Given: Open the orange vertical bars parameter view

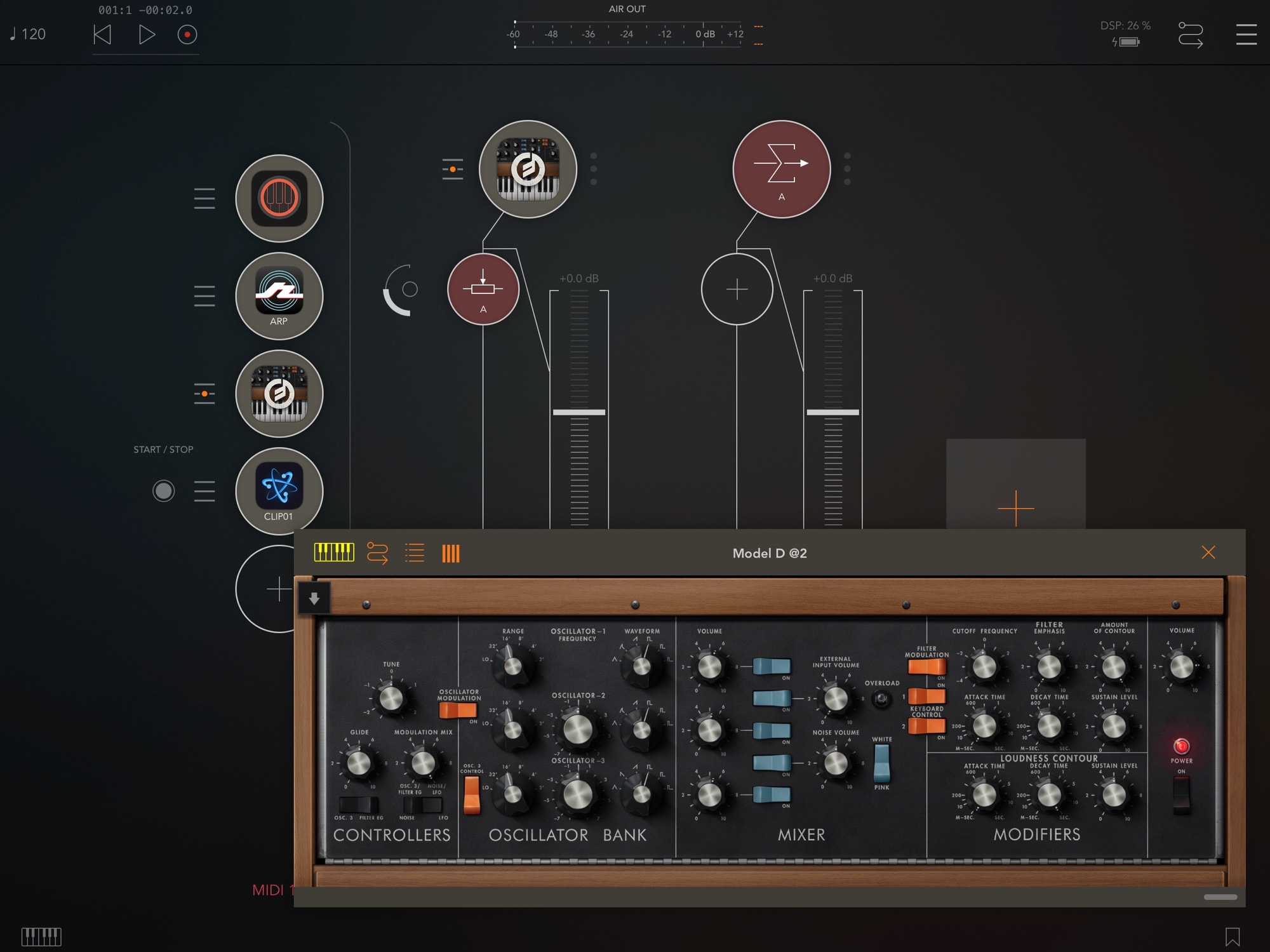Looking at the screenshot, I should (451, 553).
